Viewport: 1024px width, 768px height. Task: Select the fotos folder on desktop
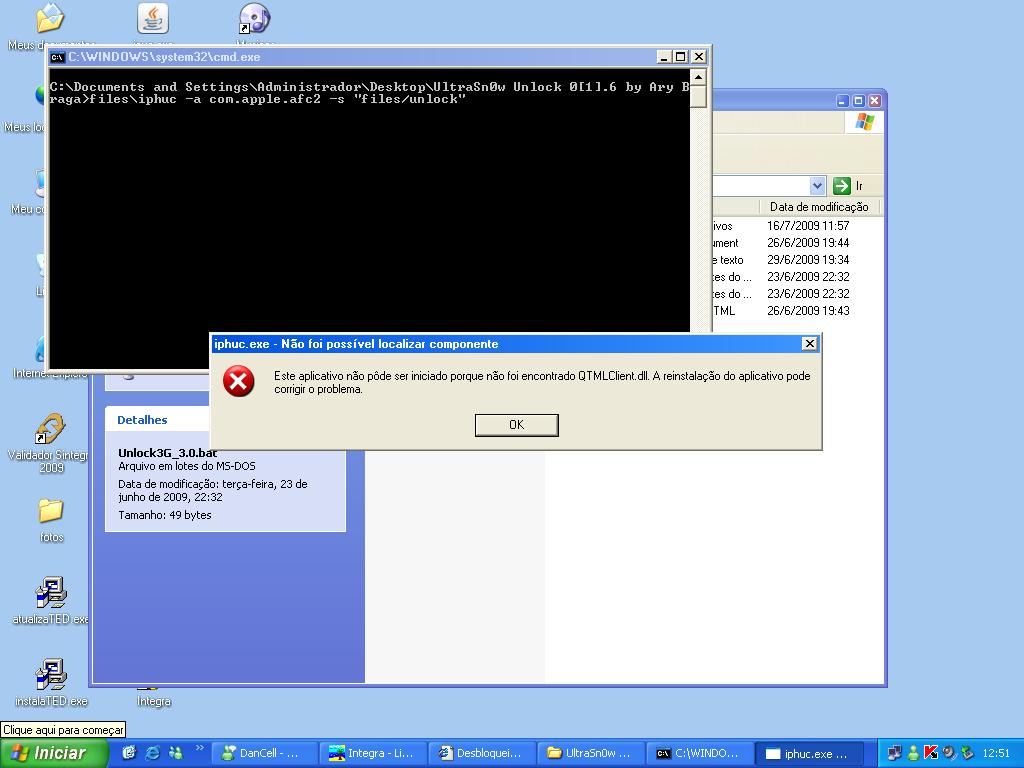point(51,520)
